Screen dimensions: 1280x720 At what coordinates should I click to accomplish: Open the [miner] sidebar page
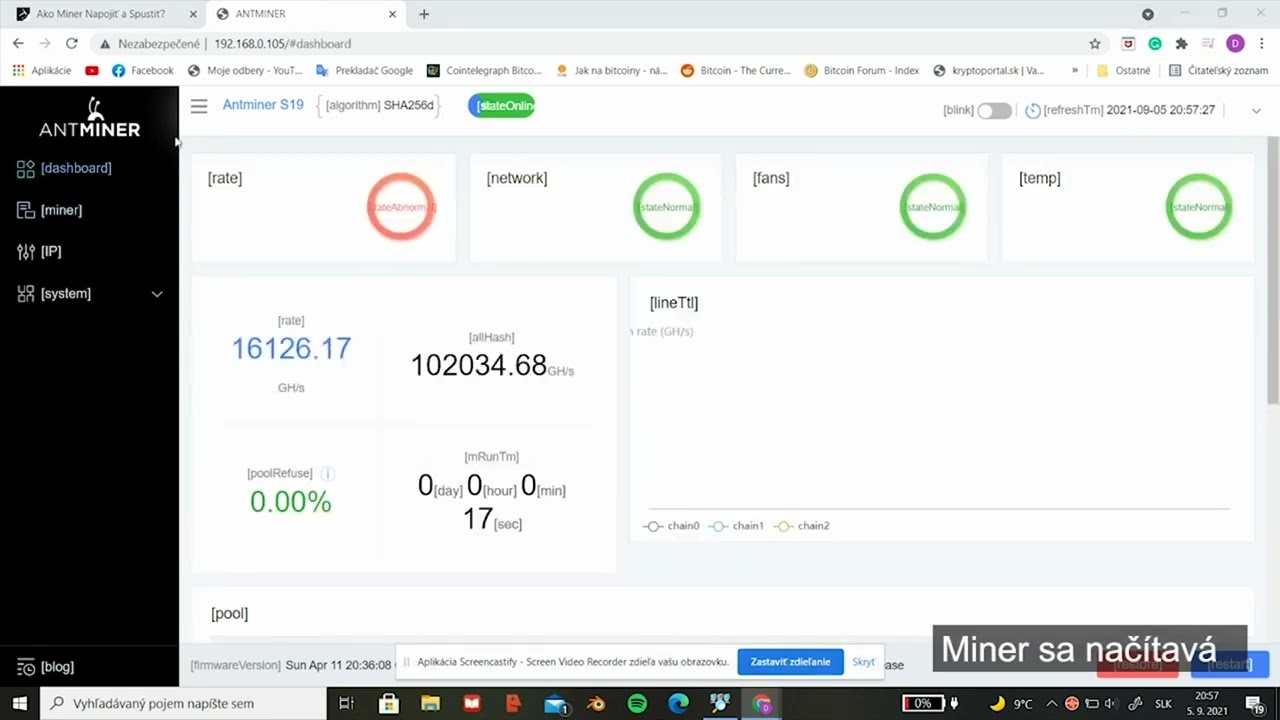[x=49, y=210]
